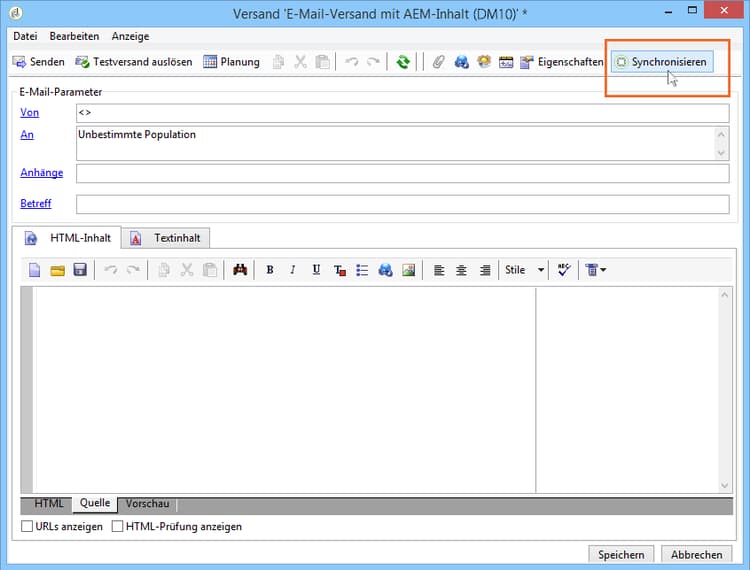Center align text
The image size is (750, 570).
[x=462, y=271]
